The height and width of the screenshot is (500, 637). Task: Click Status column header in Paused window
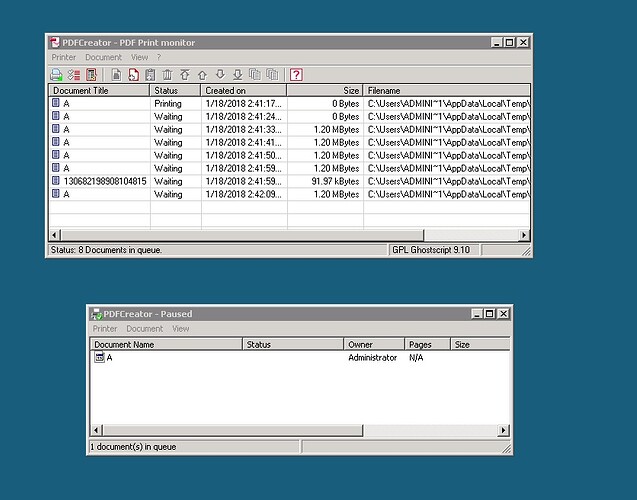(x=293, y=344)
